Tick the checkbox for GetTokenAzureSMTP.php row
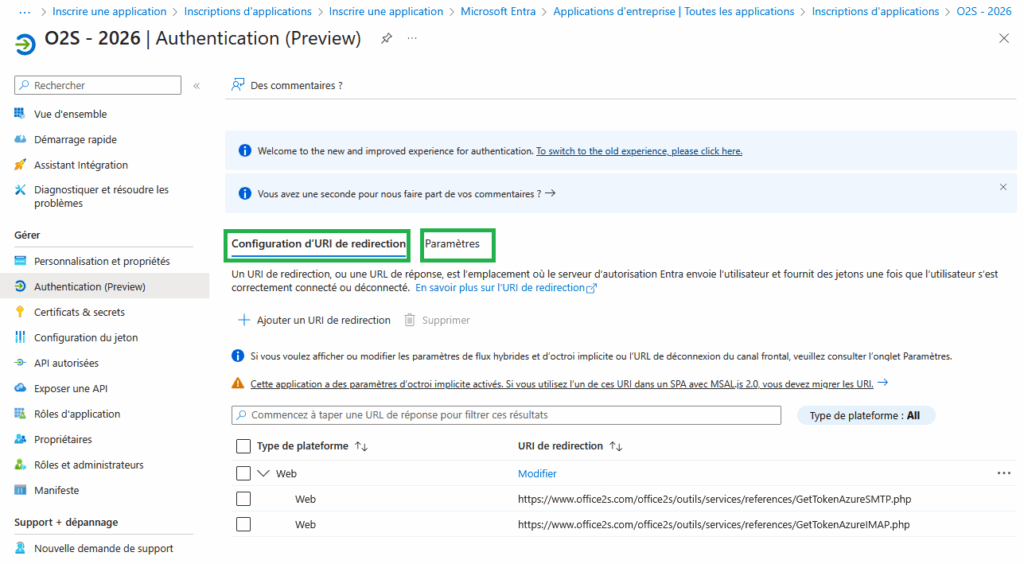Viewport: 1024px width, 564px height. click(243, 499)
